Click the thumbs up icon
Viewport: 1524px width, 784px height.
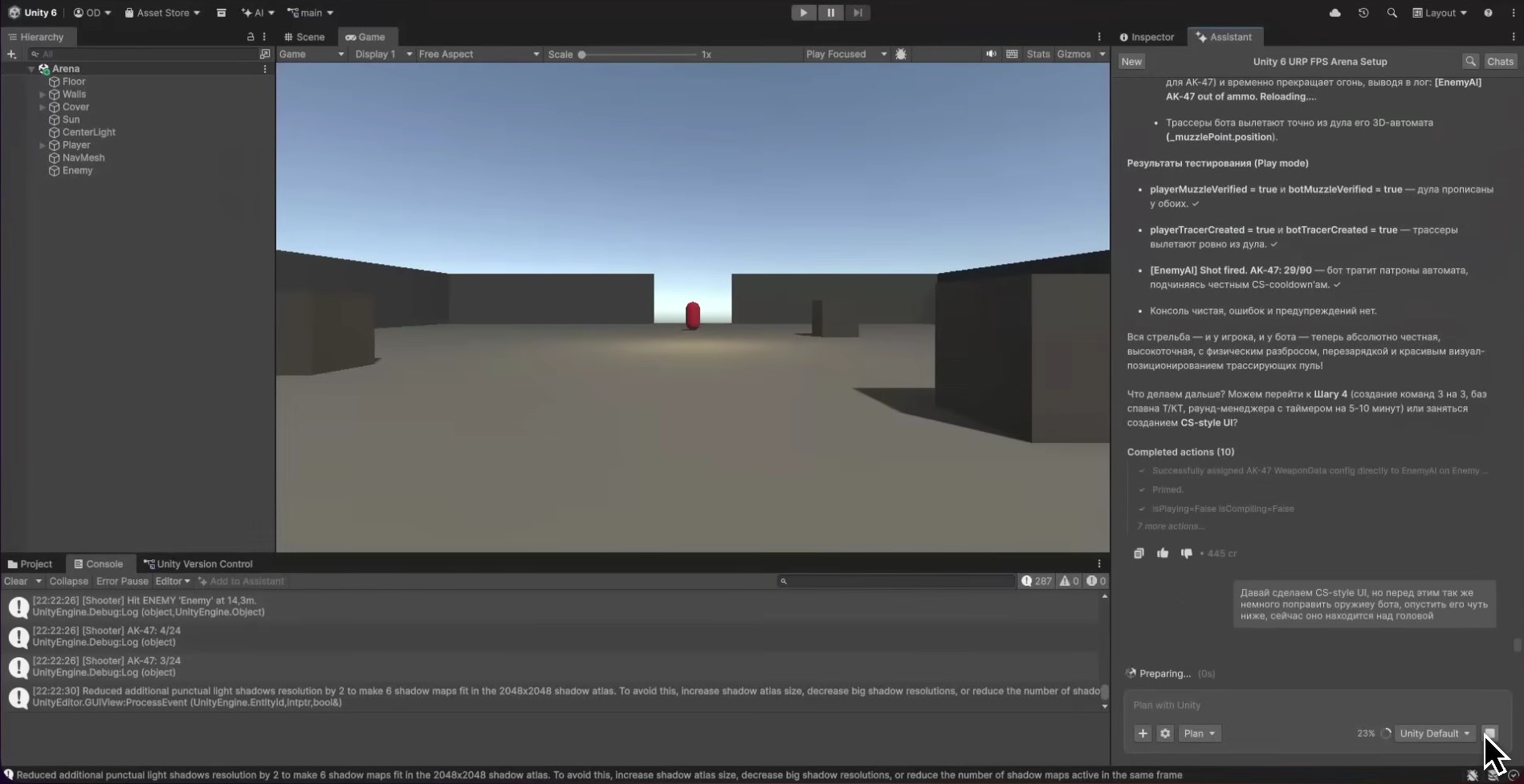[1162, 554]
